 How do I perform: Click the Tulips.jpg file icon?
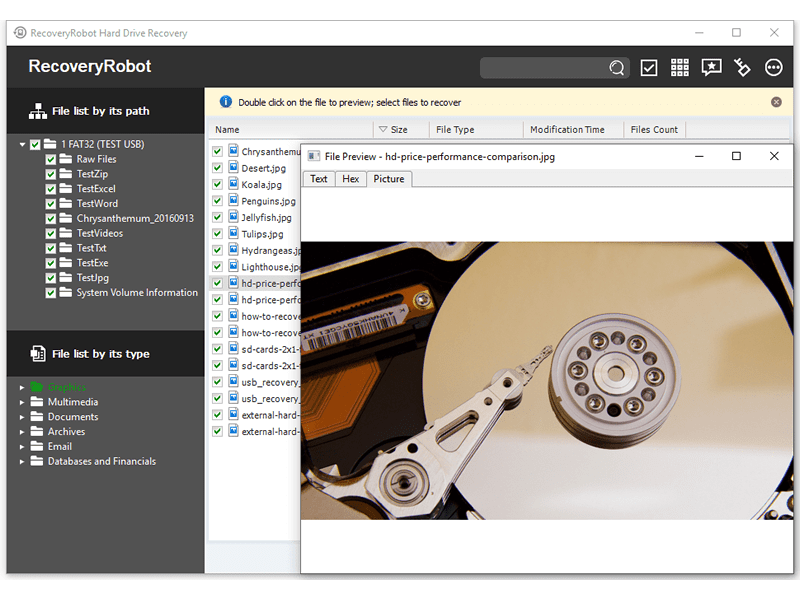point(233,233)
